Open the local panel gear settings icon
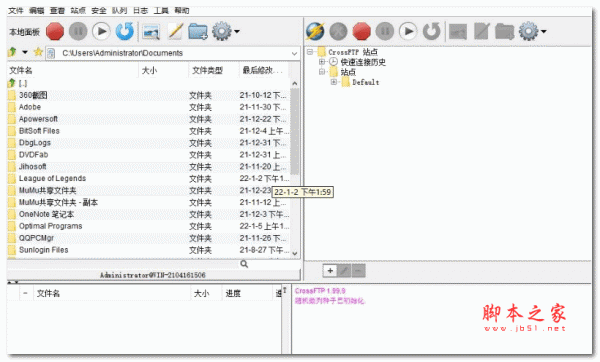This screenshot has width=600, height=362. (222, 31)
